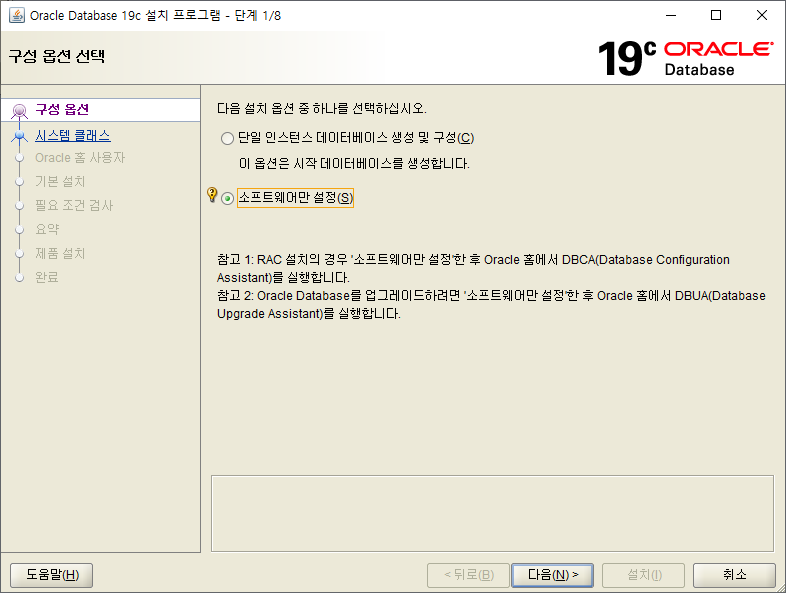The height and width of the screenshot is (593, 786).
Task: Click the < 뒤로(B) back button
Action: coord(468,574)
